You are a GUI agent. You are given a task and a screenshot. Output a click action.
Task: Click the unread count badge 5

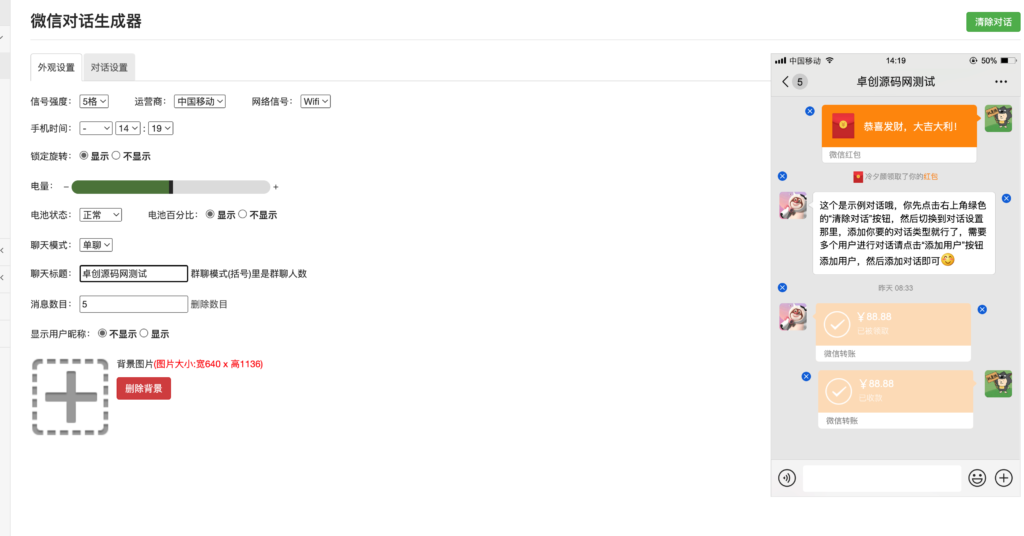point(800,82)
